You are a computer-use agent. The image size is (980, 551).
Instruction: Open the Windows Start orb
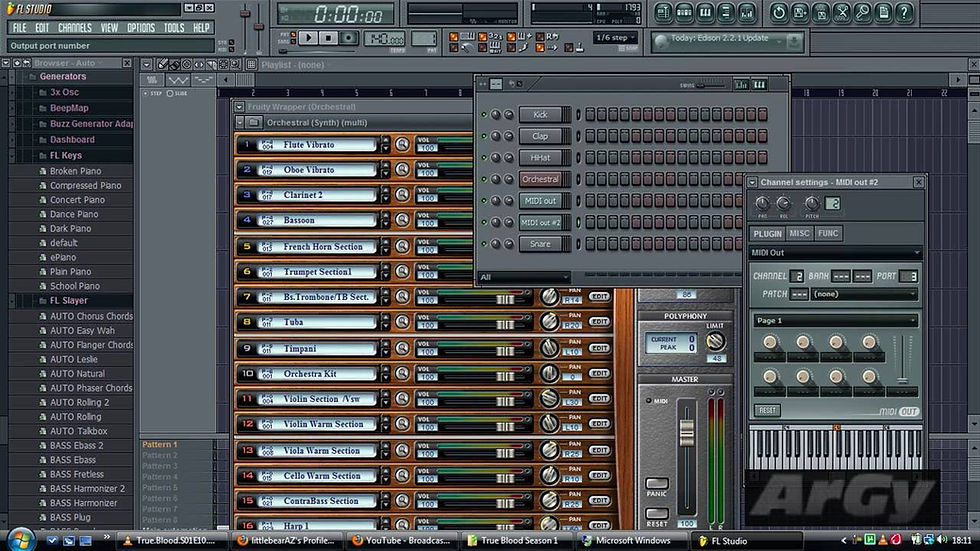point(21,539)
